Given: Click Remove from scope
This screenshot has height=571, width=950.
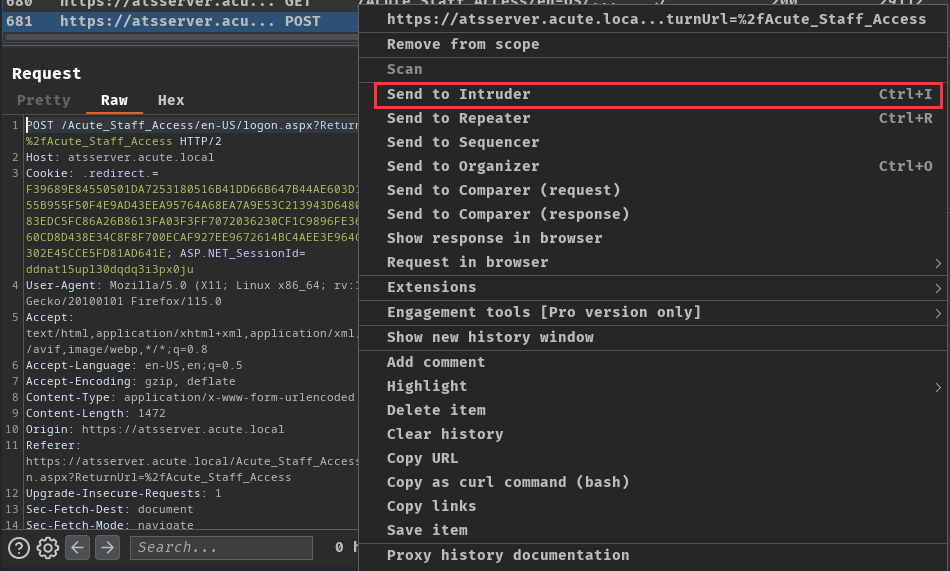Looking at the screenshot, I should pos(654,44).
